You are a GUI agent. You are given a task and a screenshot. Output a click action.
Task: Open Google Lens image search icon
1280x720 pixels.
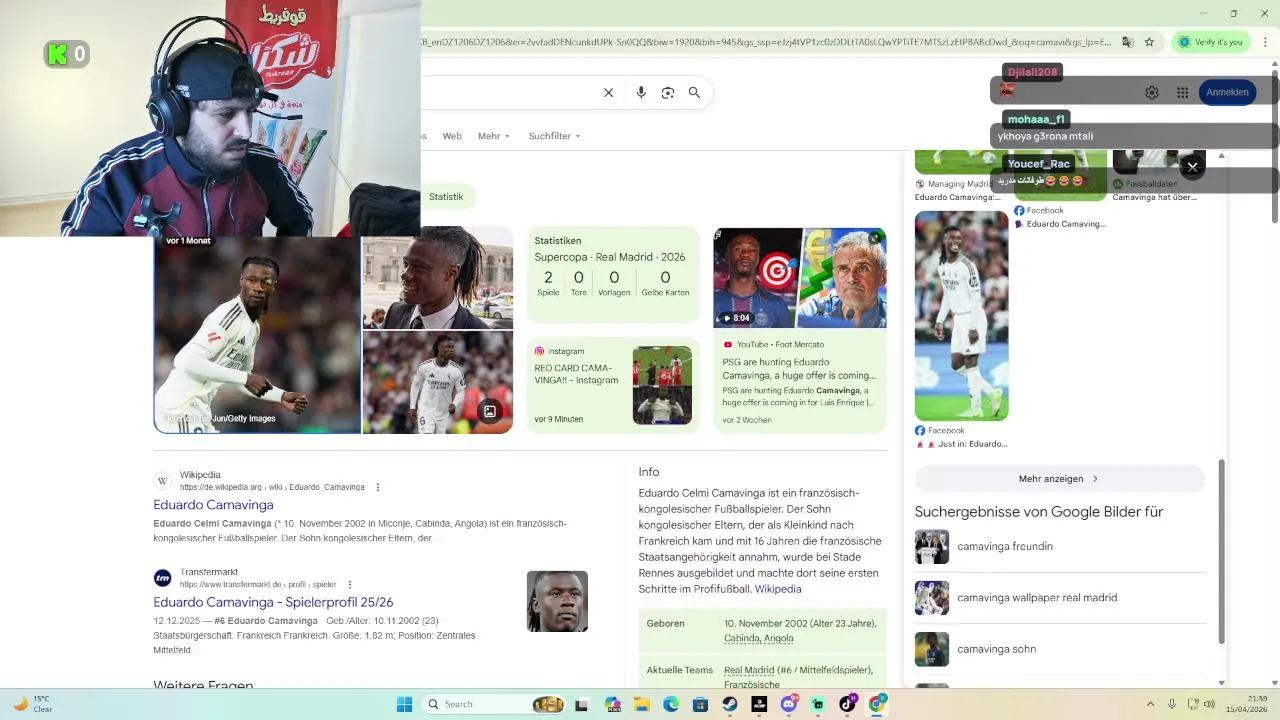(668, 92)
